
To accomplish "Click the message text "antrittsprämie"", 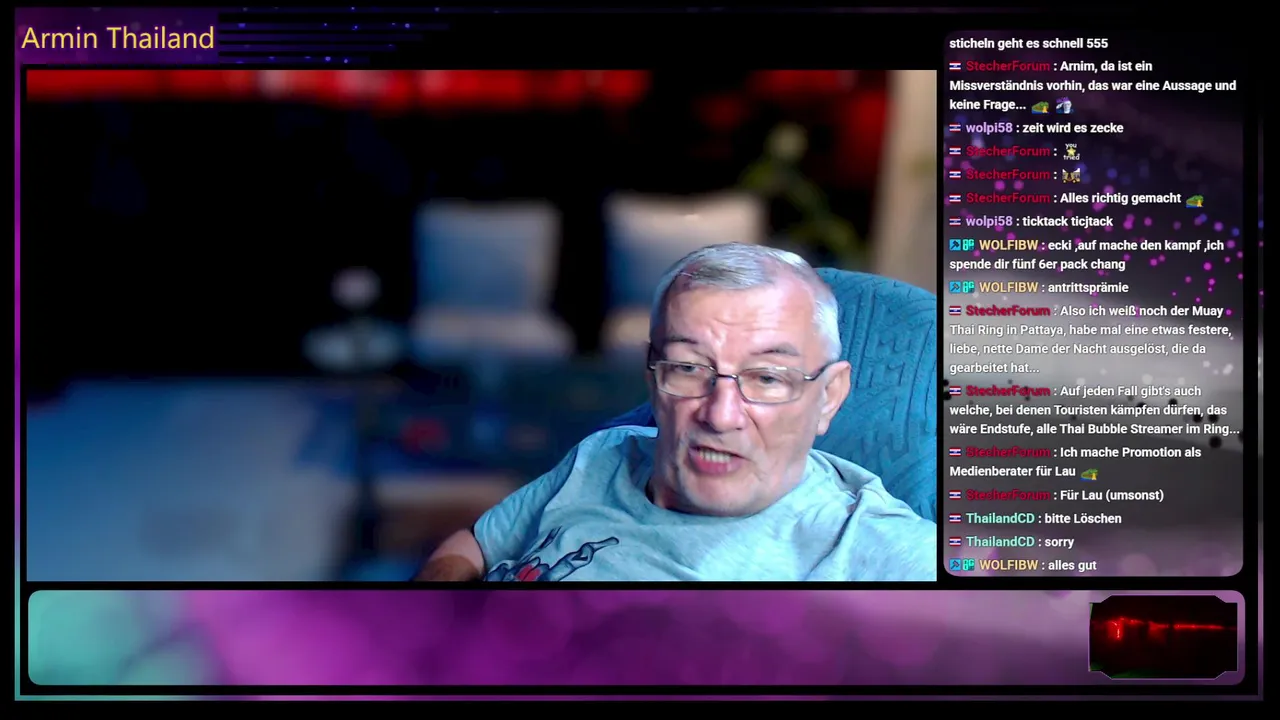I will point(1088,287).
